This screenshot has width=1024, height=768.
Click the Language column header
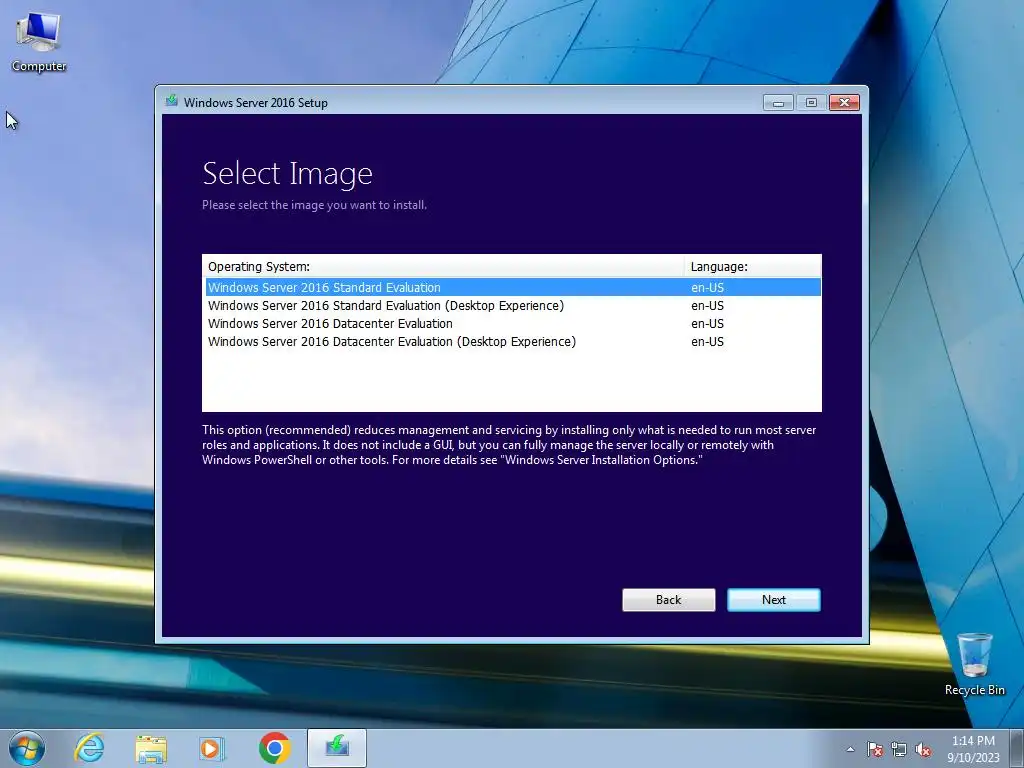[752, 266]
